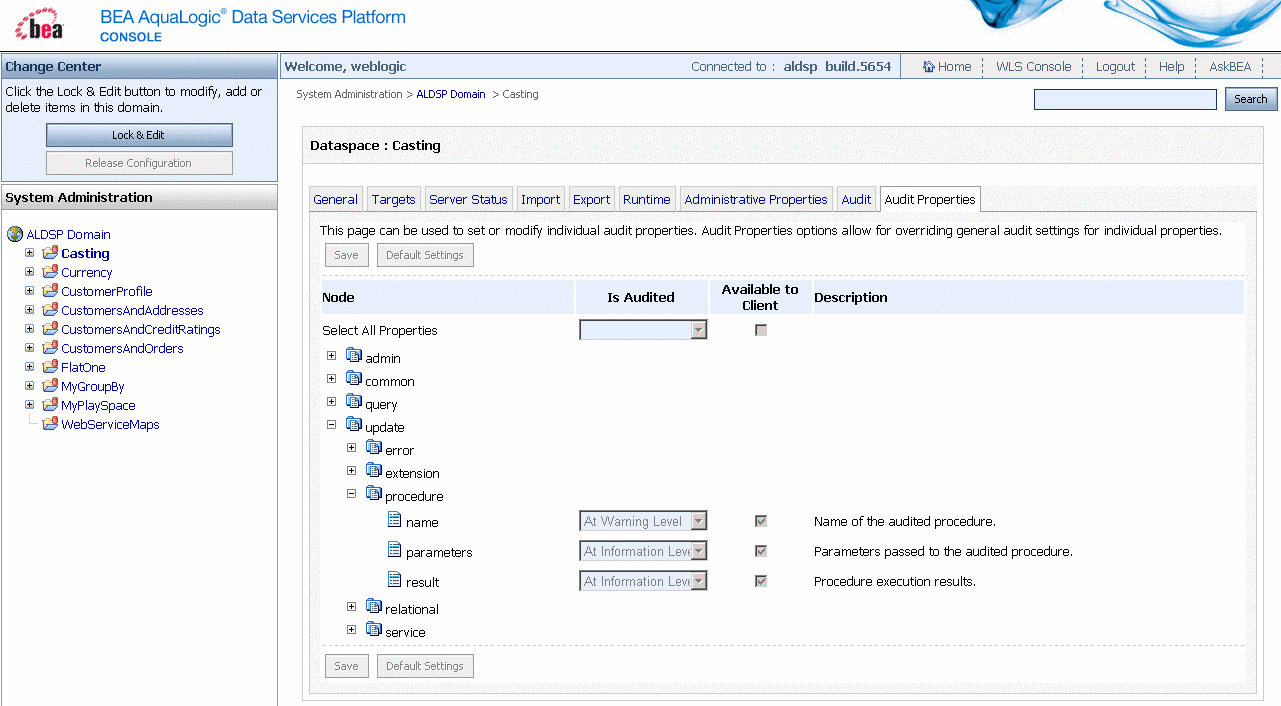The height and width of the screenshot is (706, 1281).
Task: Expand the Casting dataspace in sidebar
Action: click(x=30, y=253)
